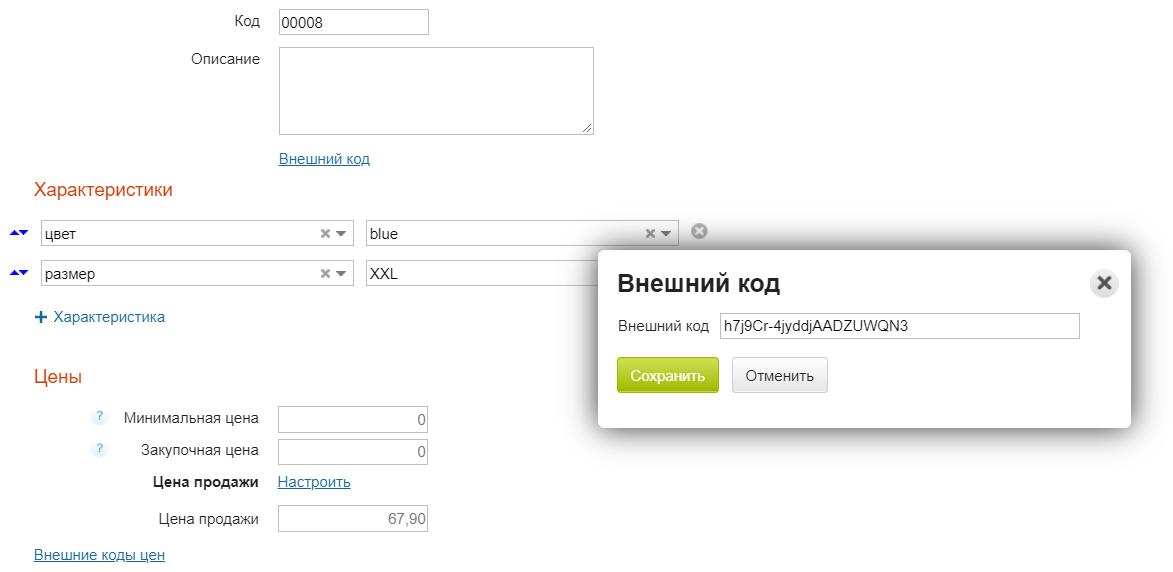This screenshot has height=572, width=1173.
Task: Open Внешние коды цен link
Action: tap(99, 555)
